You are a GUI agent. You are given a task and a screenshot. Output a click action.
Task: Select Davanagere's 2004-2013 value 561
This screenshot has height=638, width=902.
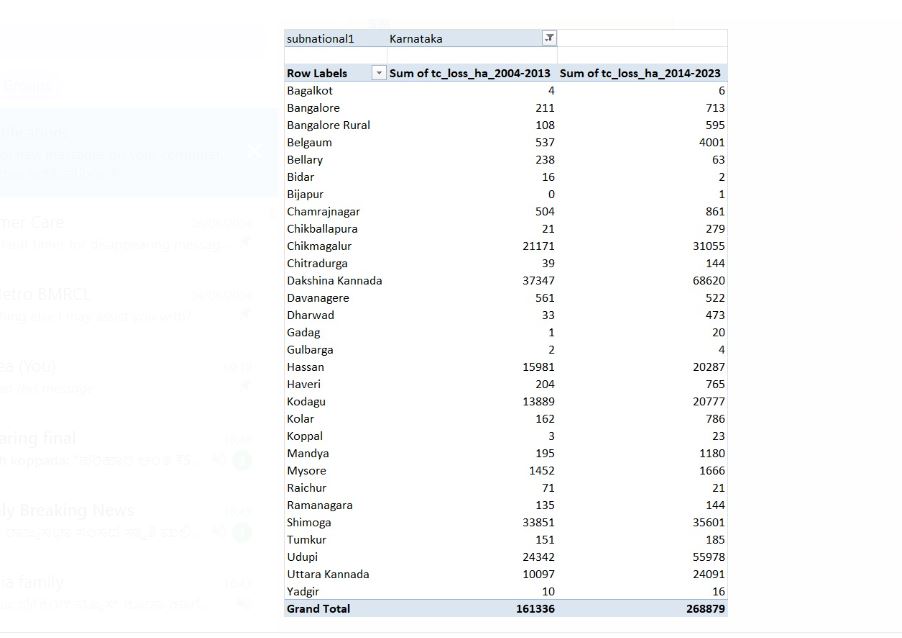click(x=545, y=298)
